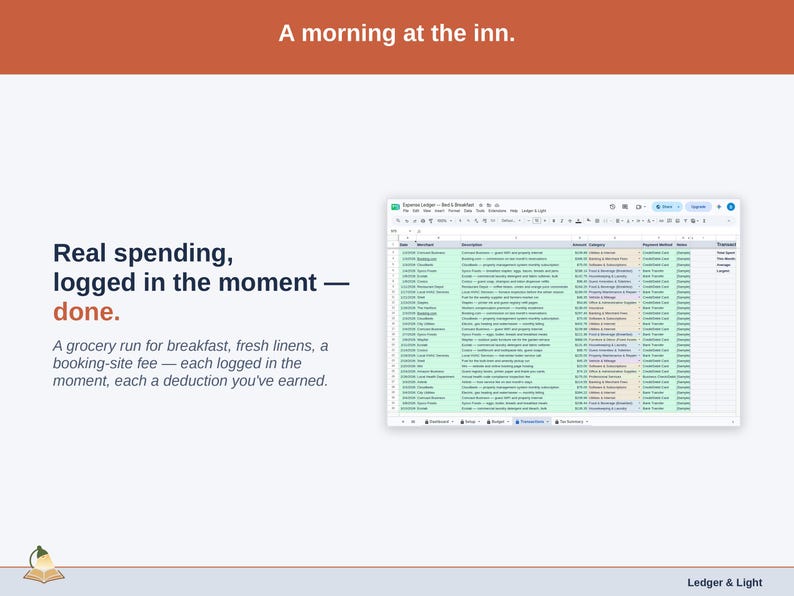
Task: Click the Insert comment icon
Action: click(669, 221)
